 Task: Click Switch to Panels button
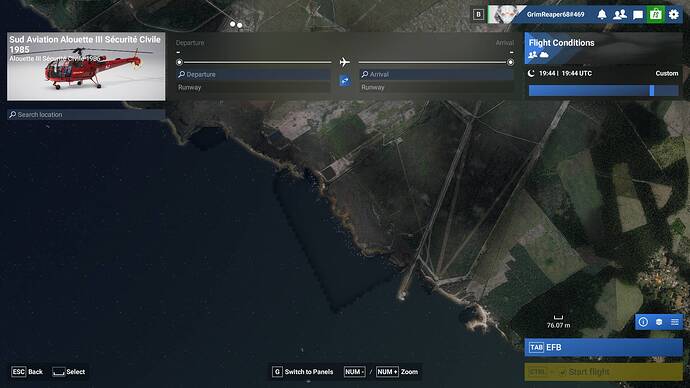(x=303, y=372)
